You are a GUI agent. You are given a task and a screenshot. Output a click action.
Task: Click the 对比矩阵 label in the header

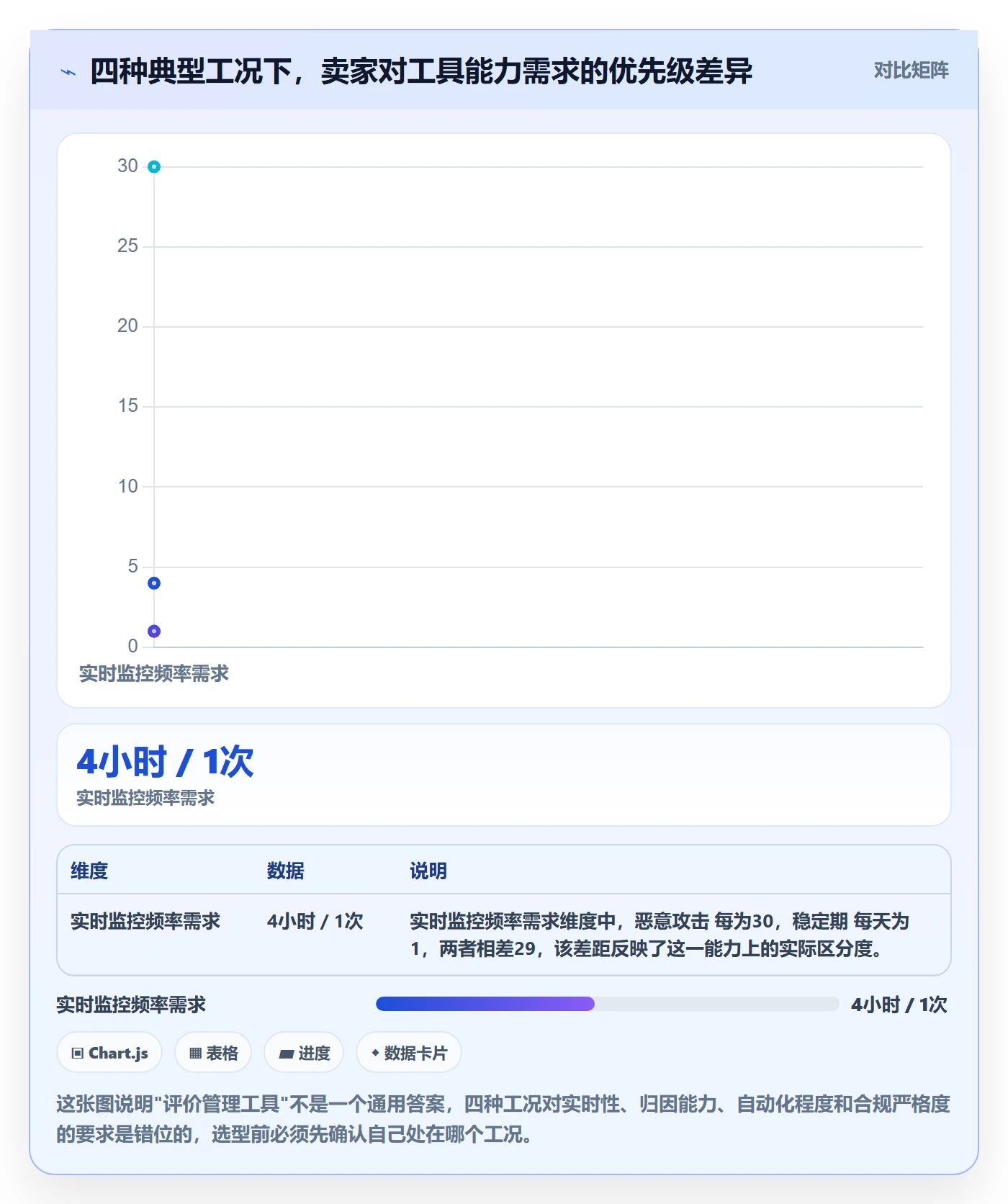pyautogui.click(x=911, y=71)
